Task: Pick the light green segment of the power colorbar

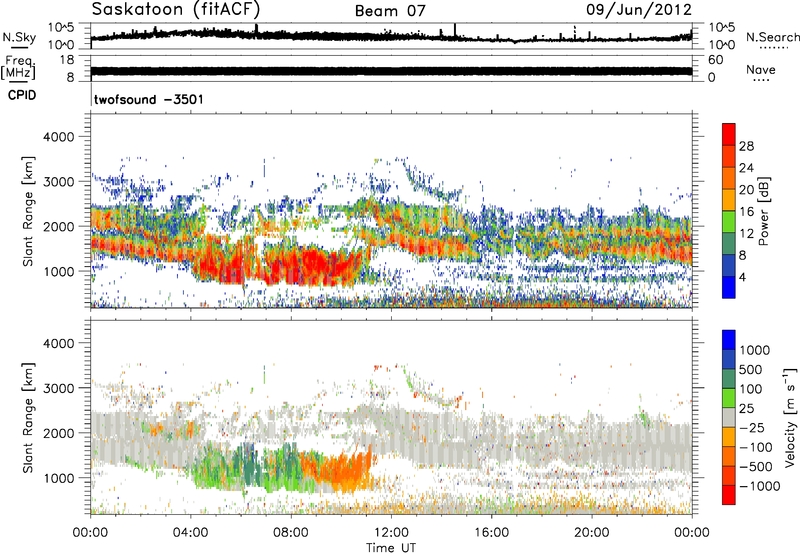Action: (729, 222)
